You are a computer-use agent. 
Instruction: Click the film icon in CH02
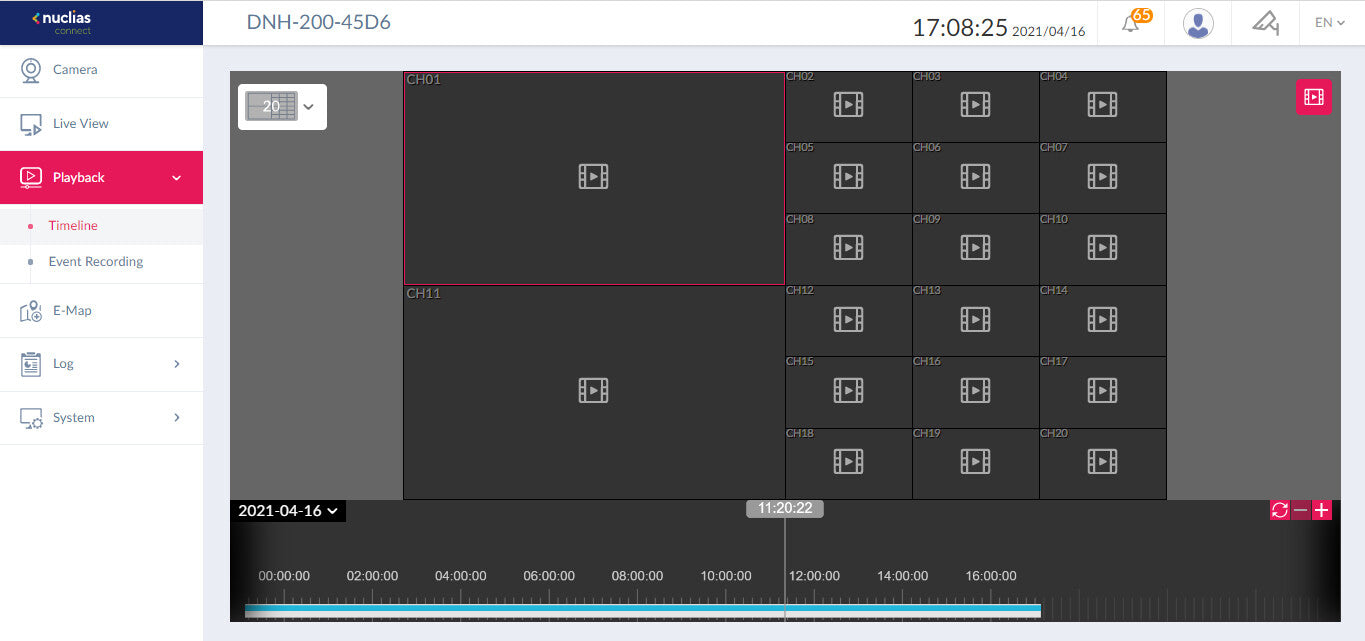848,104
